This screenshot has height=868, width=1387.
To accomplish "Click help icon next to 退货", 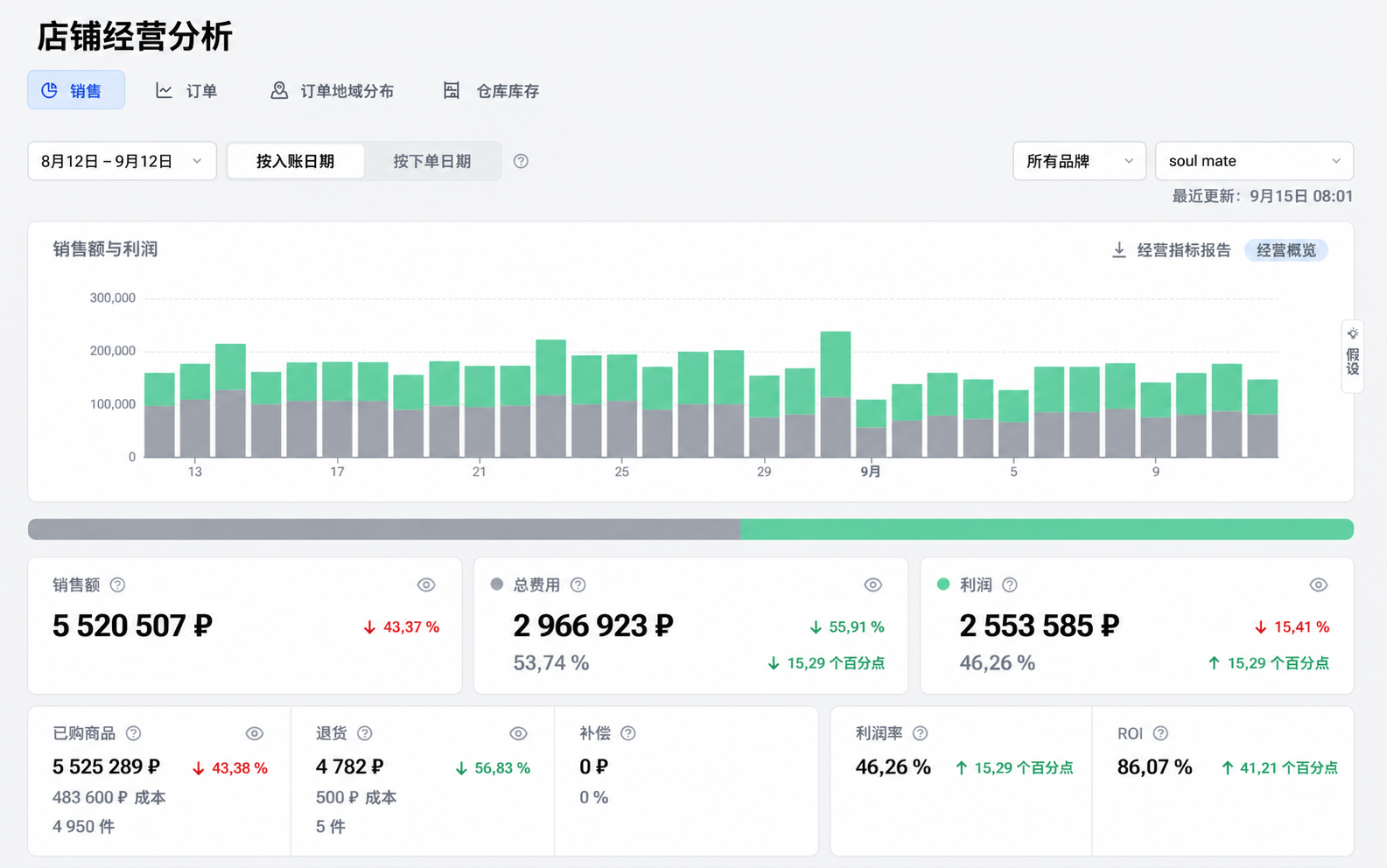I will tap(365, 733).
